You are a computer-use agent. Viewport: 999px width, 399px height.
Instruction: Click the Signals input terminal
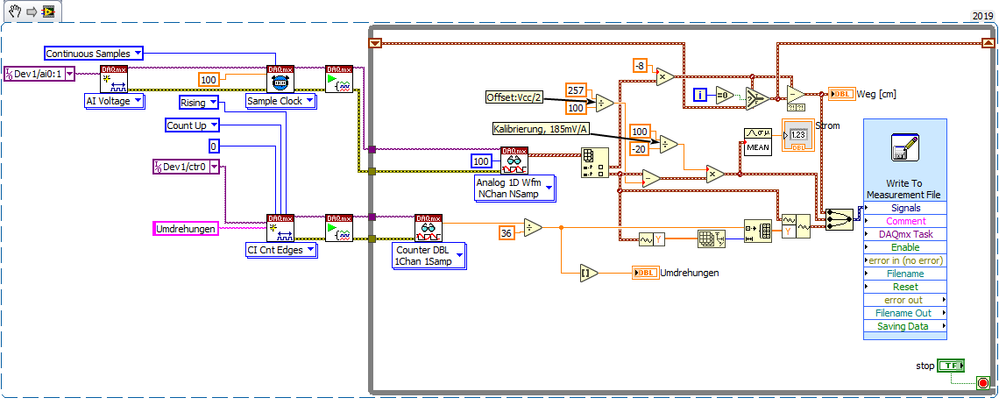point(905,208)
